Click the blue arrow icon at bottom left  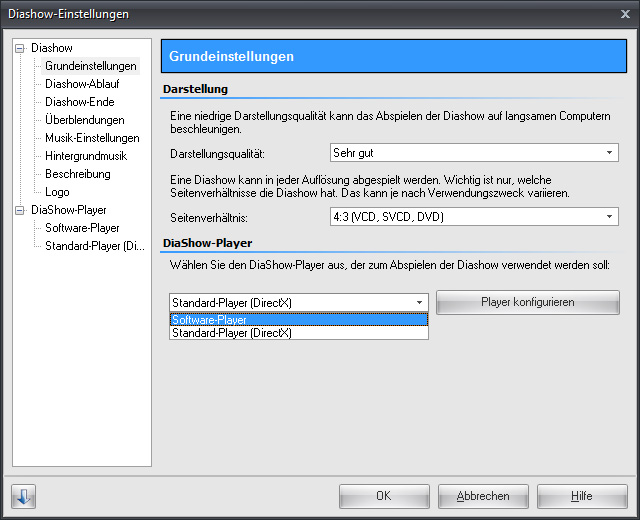point(23,496)
